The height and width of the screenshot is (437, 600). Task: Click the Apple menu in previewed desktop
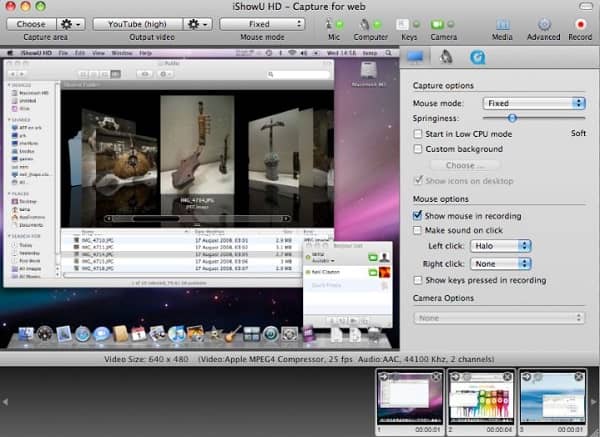[10, 53]
